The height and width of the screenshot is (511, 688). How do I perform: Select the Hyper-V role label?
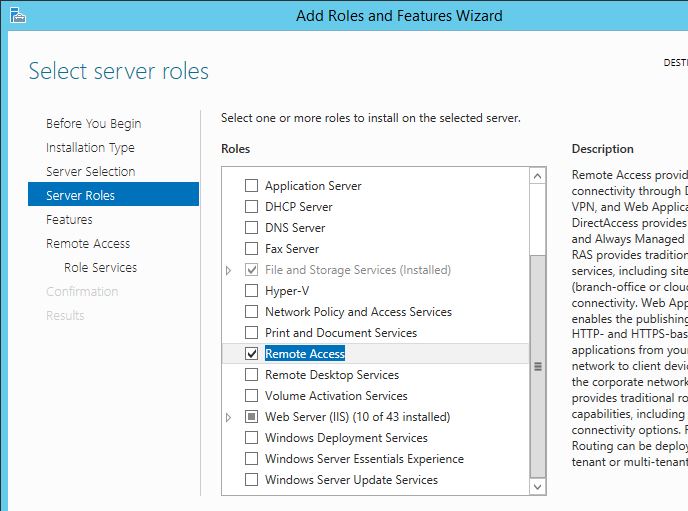tap(287, 291)
